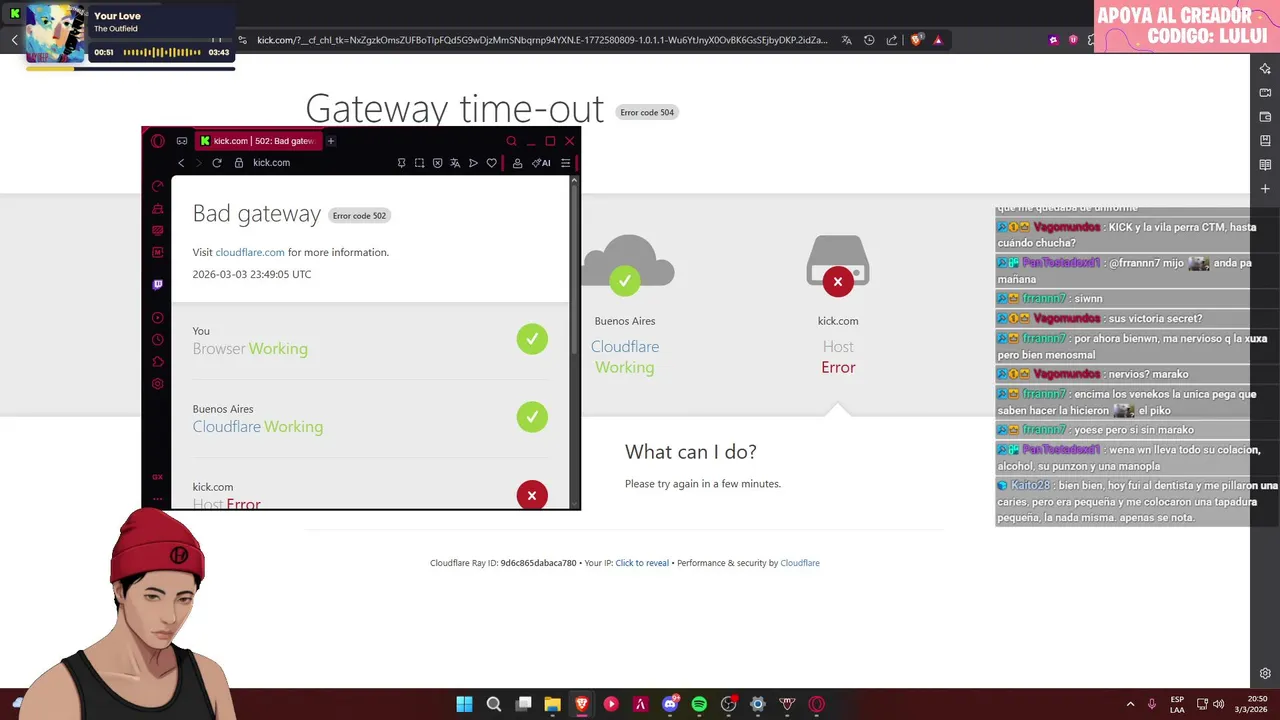Open Windows taskbar Search
The height and width of the screenshot is (720, 1280).
(494, 704)
